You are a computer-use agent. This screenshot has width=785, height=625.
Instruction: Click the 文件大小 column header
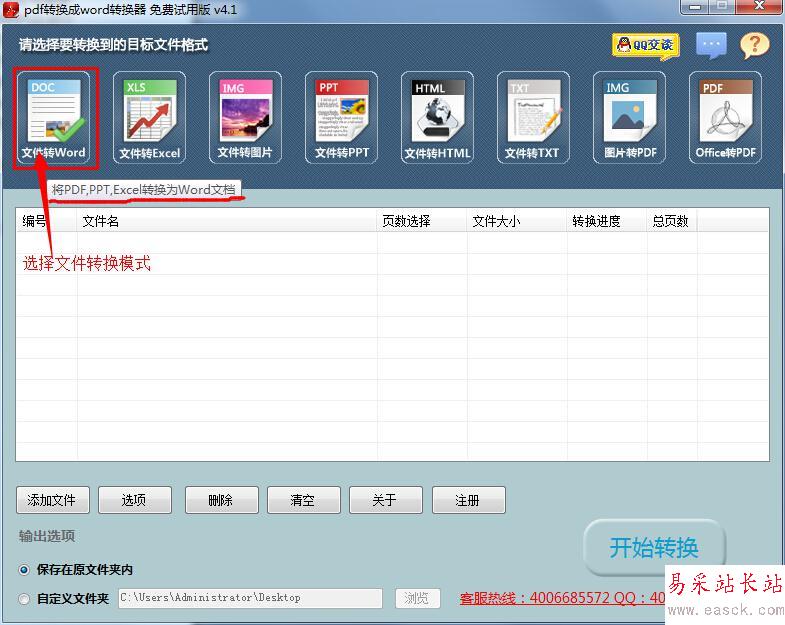(517, 221)
